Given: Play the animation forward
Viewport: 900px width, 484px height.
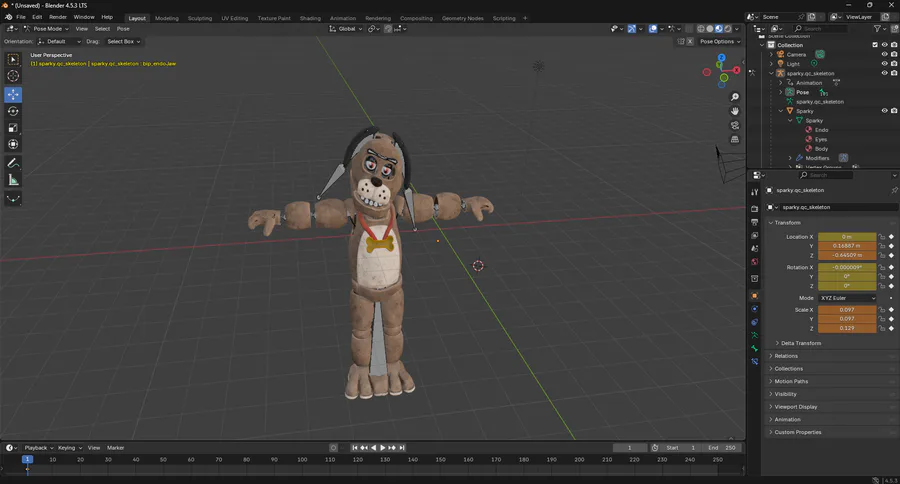Looking at the screenshot, I should tap(383, 448).
